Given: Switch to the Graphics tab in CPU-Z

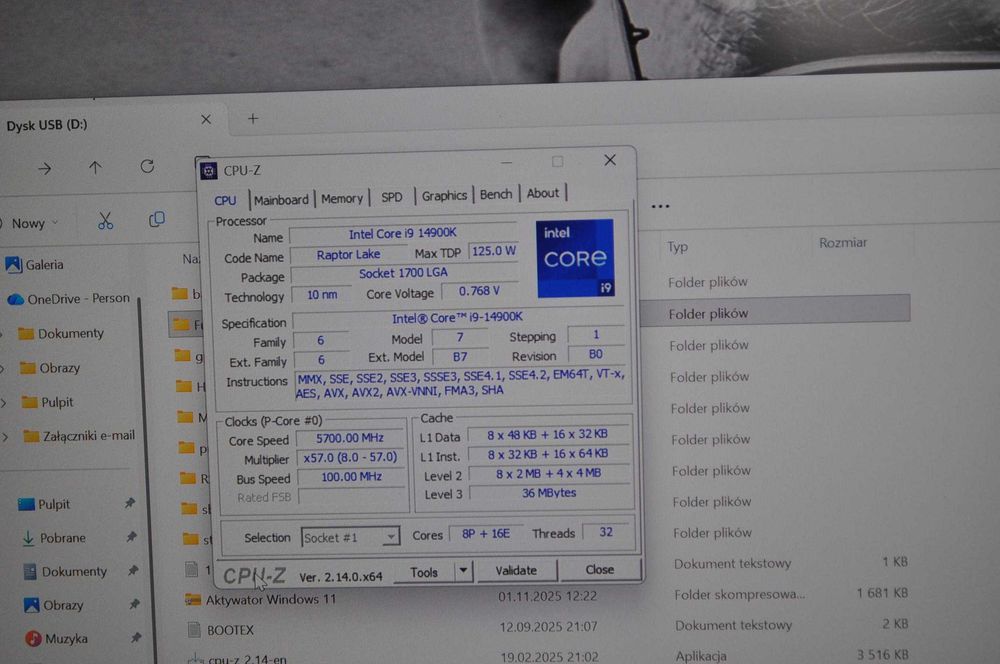Looking at the screenshot, I should tap(444, 195).
